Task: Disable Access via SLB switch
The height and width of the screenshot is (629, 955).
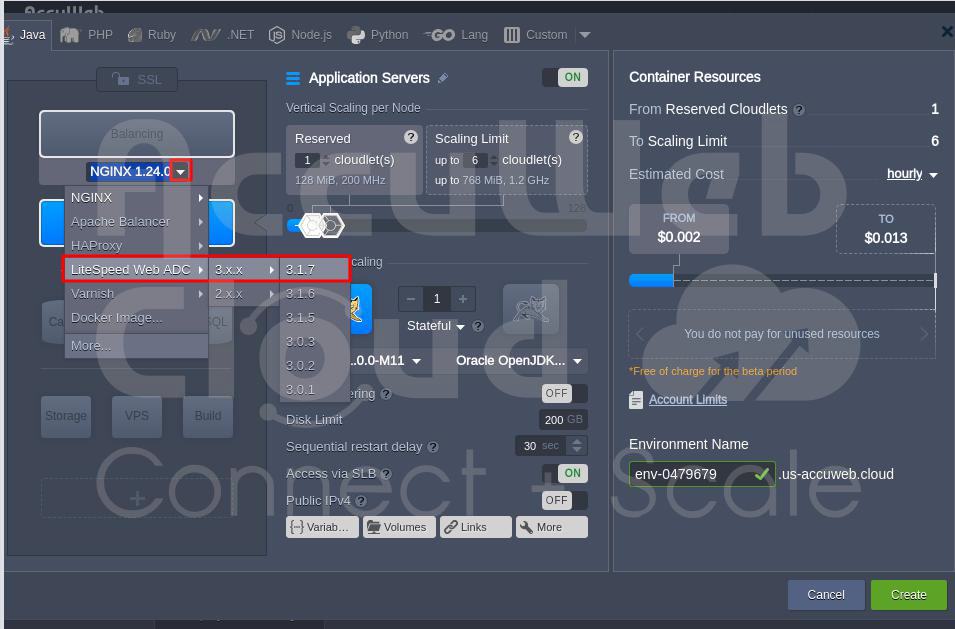Action: [564, 473]
